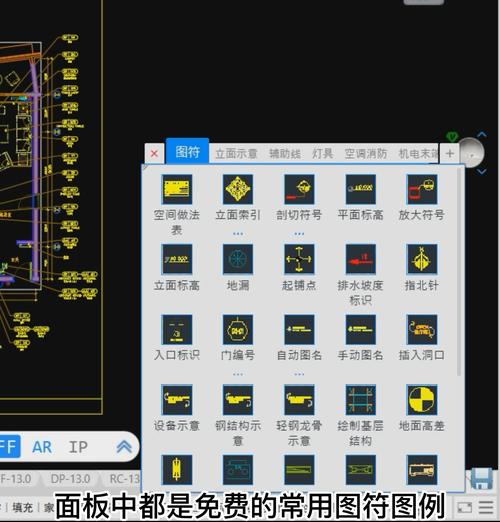Select the 插入洞口 icon
The image size is (500, 522).
[422, 329]
